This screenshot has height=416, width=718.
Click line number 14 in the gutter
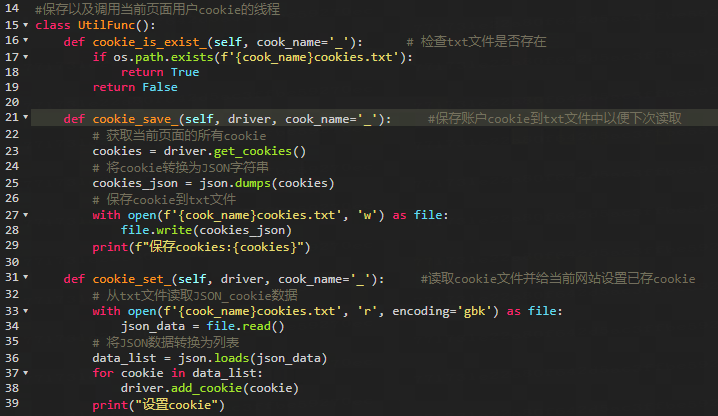pos(12,8)
